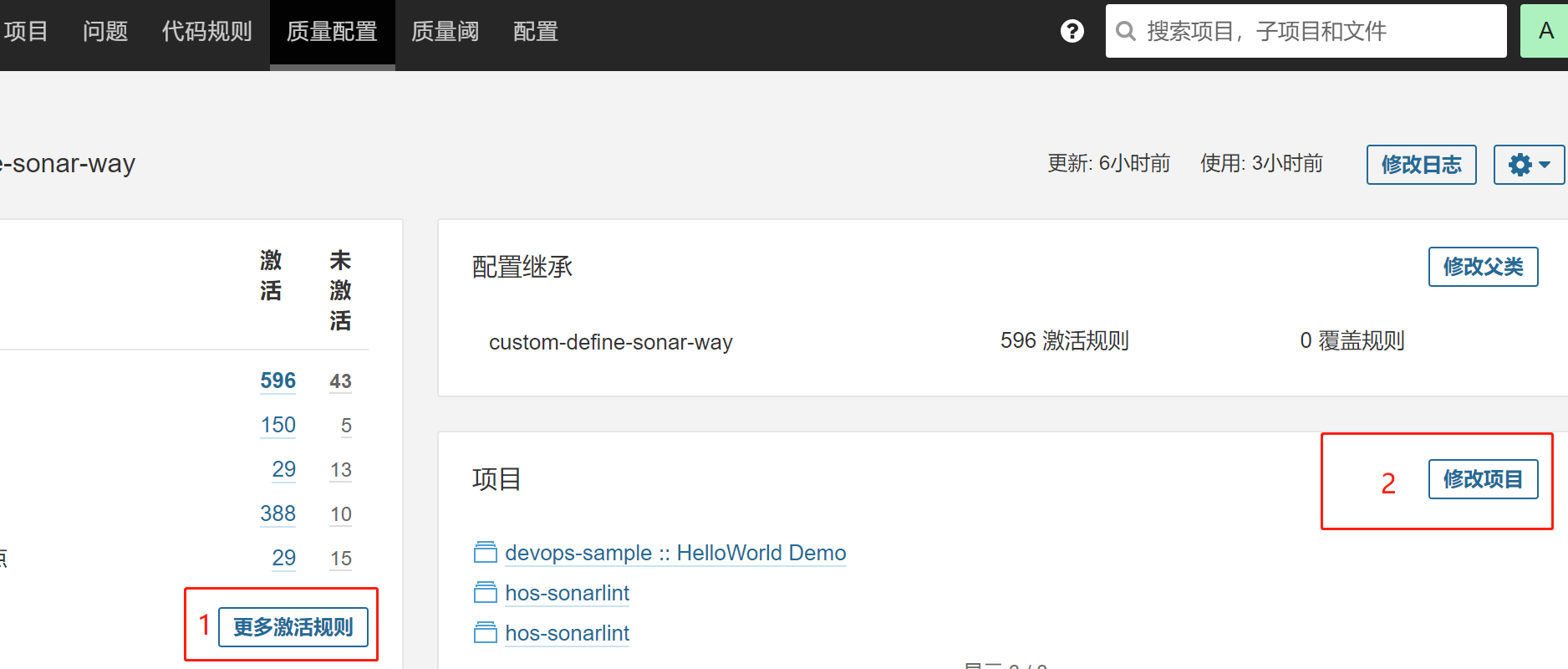Select the 质量阈 navigation item
The width and height of the screenshot is (1568, 669).
point(445,32)
